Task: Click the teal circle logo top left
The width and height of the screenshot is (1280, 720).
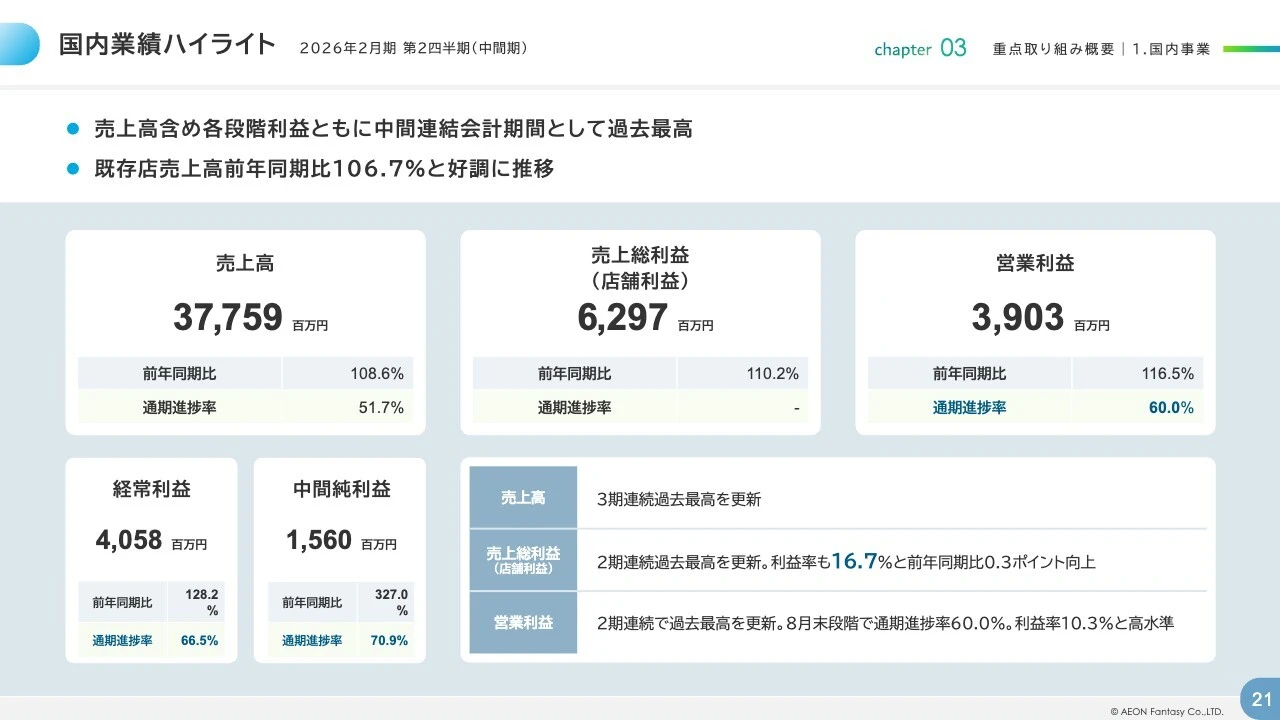Action: point(19,43)
